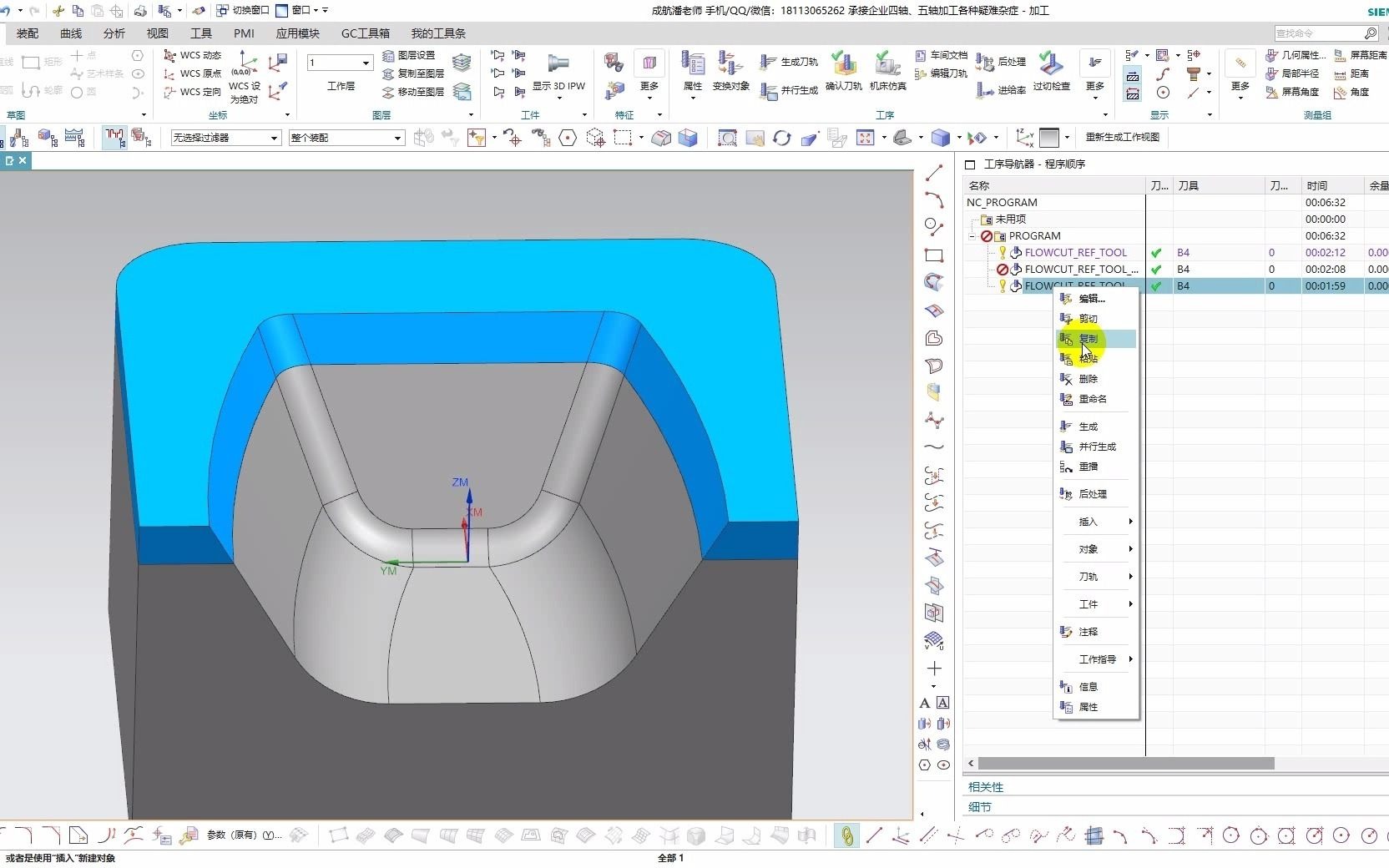Image resolution: width=1389 pixels, height=868 pixels.
Task: Open the 整个装配 scope dropdown
Action: pos(346,138)
